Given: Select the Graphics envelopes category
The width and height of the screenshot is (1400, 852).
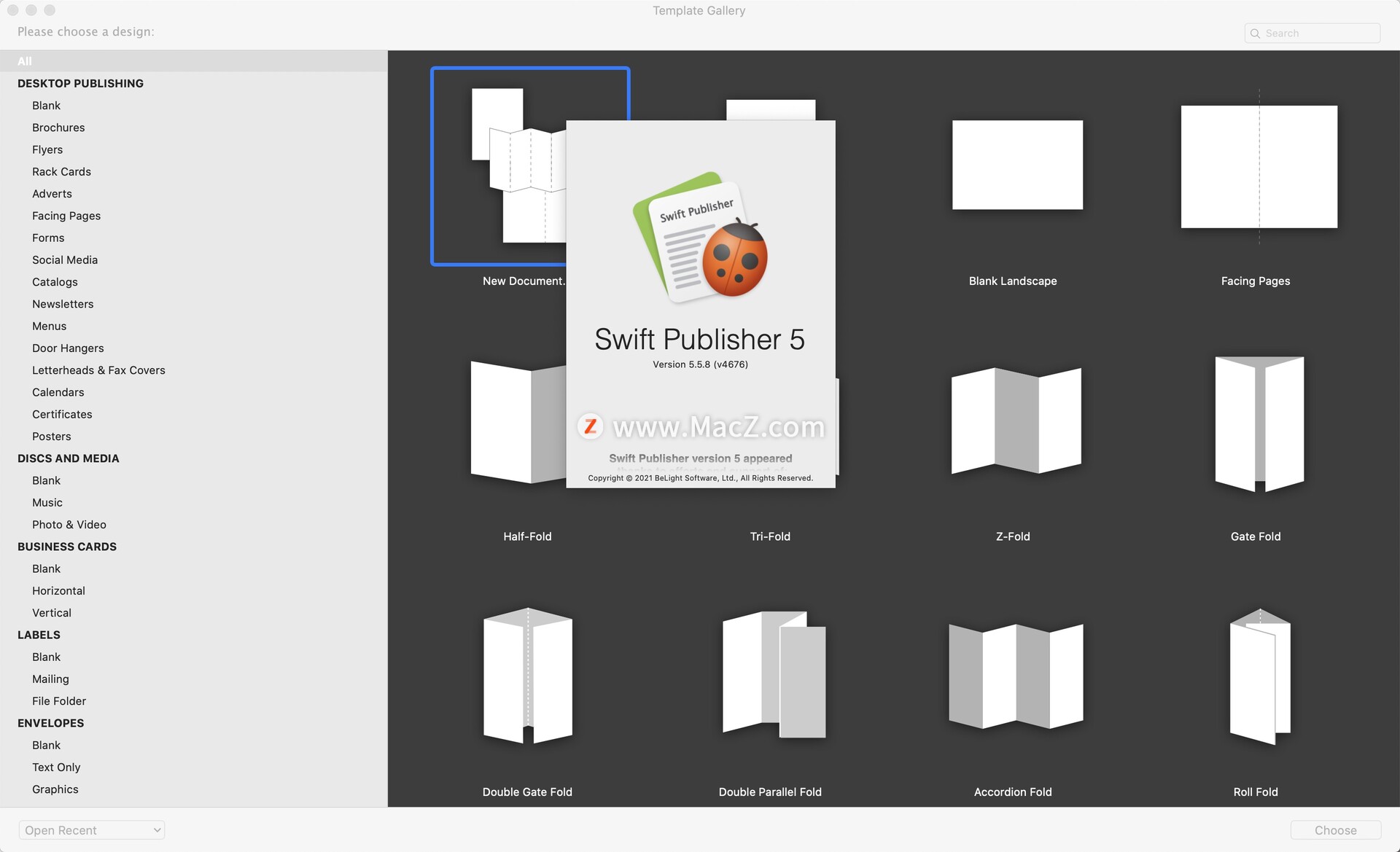Looking at the screenshot, I should pos(55,789).
